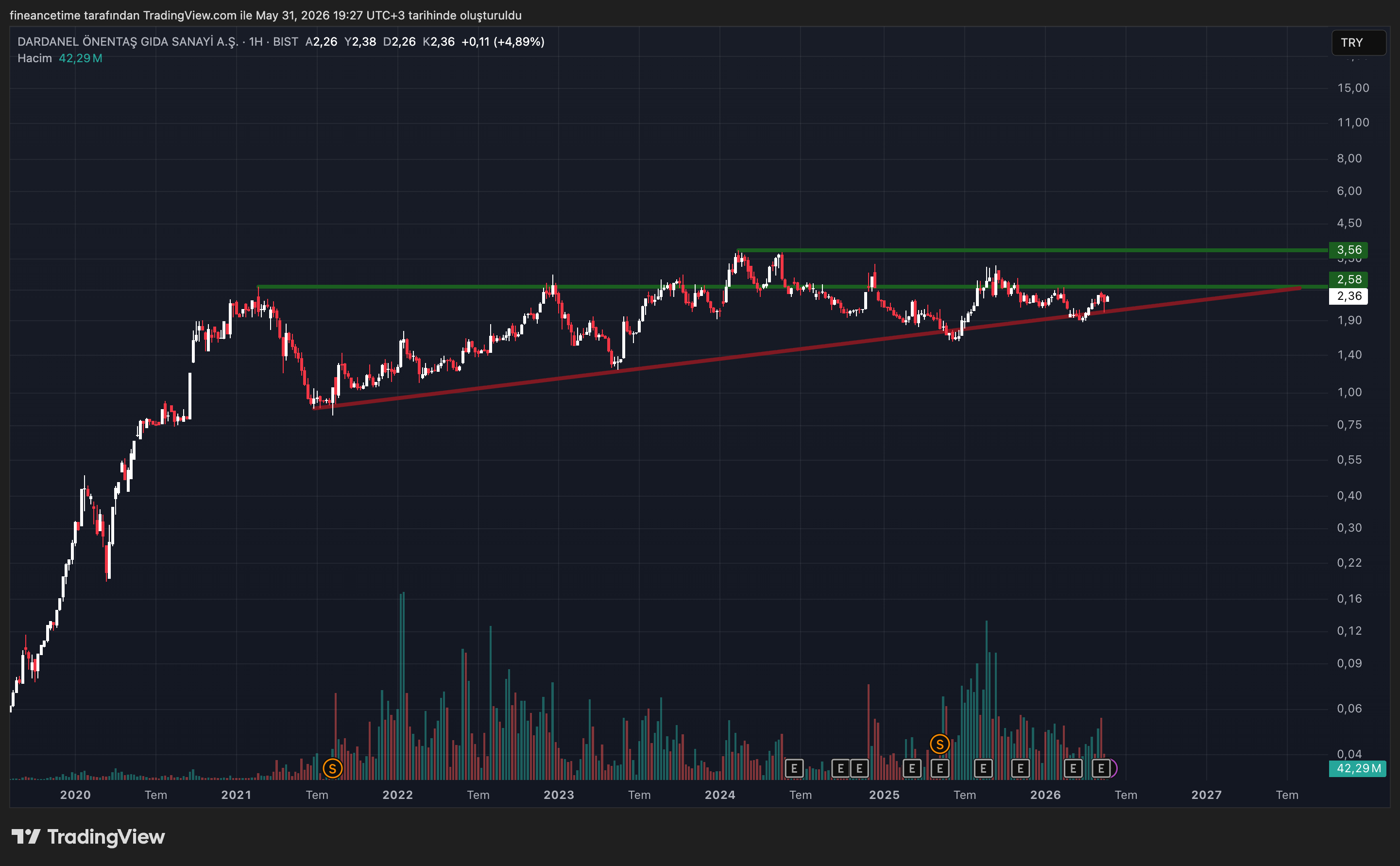The height and width of the screenshot is (866, 1400).
Task: Click the earnings E marker just after Tem 2025
Action: click(983, 768)
